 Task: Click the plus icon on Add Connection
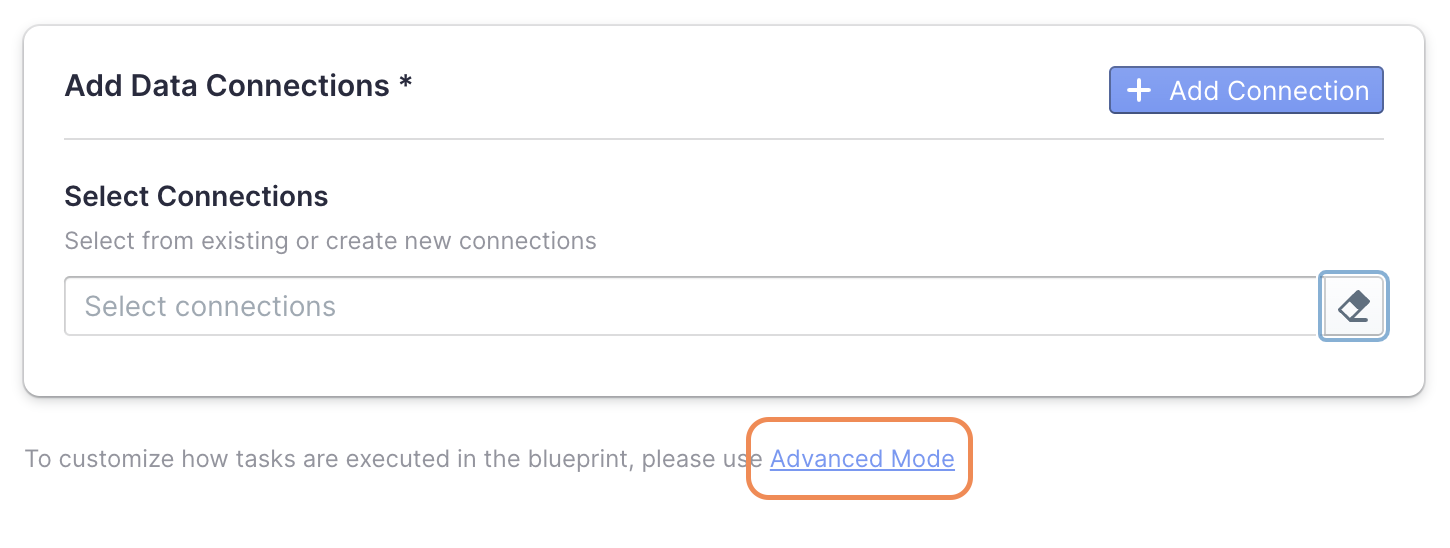[1138, 91]
